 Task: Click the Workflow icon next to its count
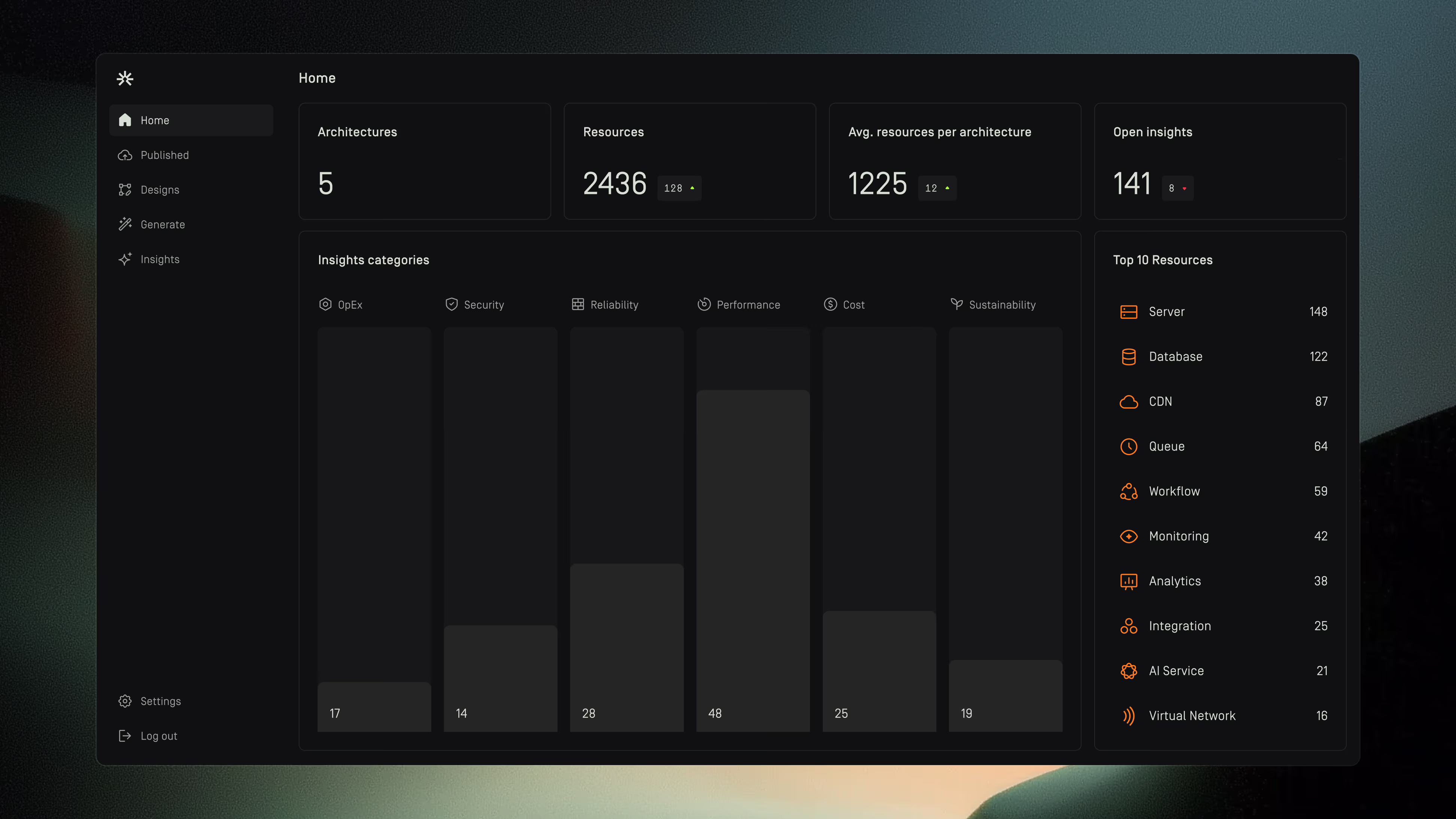(x=1129, y=491)
